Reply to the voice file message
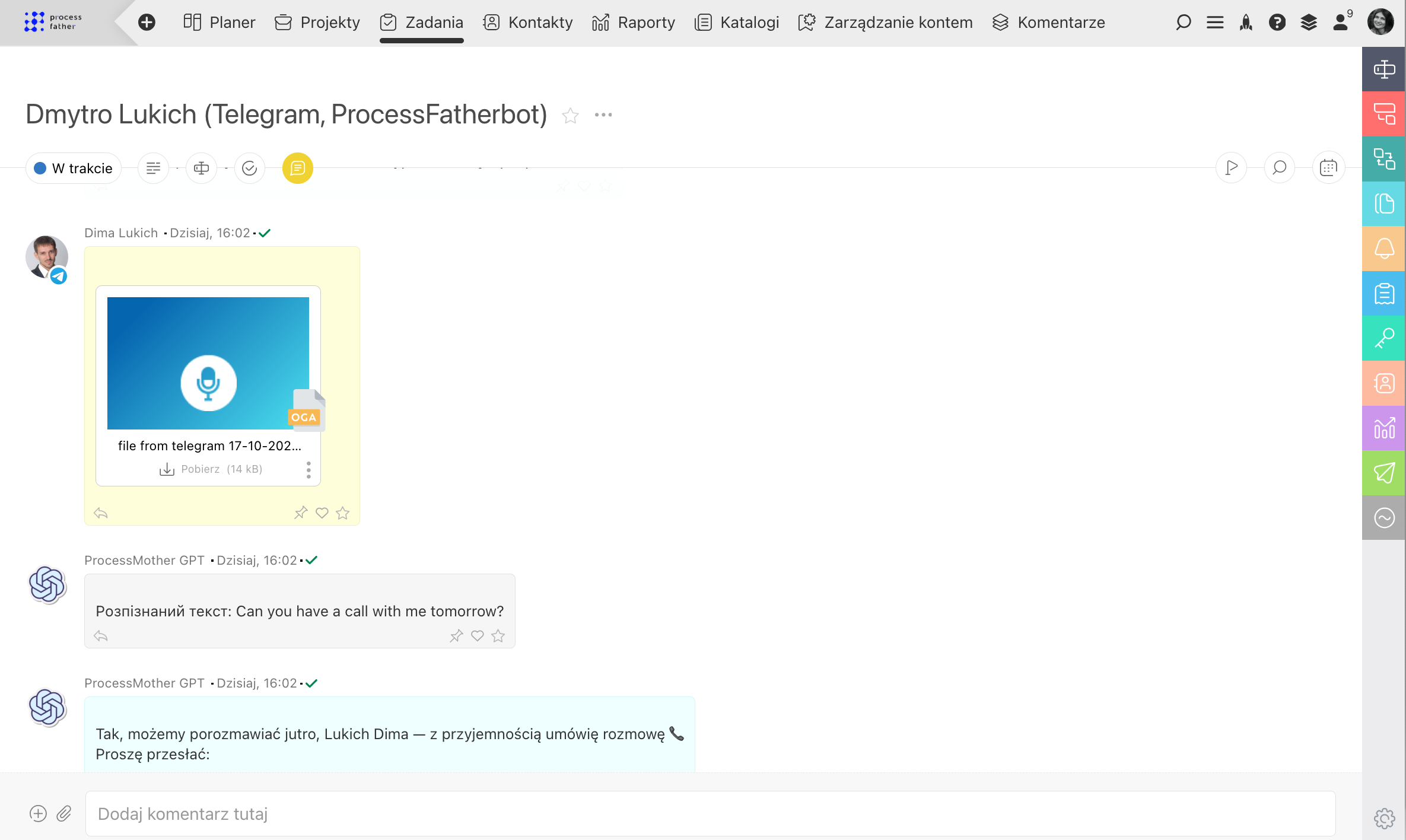Screen dimensions: 1406x840 101,513
